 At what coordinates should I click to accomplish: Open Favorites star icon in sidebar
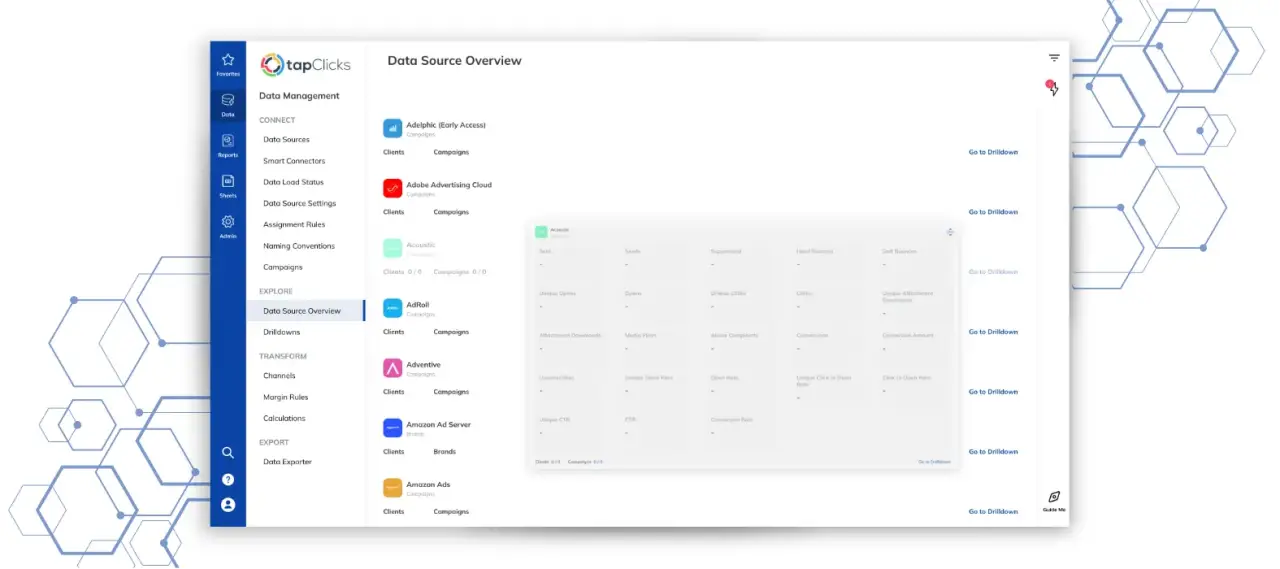228,60
